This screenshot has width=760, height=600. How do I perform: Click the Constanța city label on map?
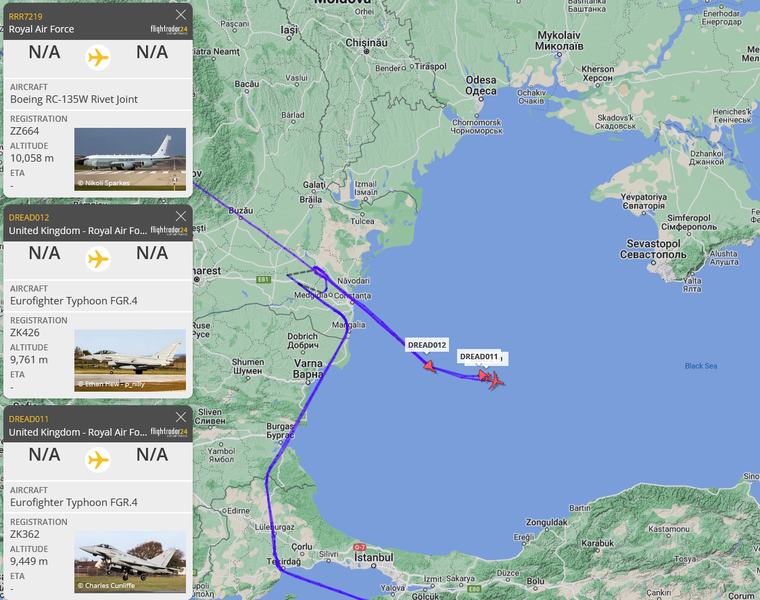click(352, 296)
